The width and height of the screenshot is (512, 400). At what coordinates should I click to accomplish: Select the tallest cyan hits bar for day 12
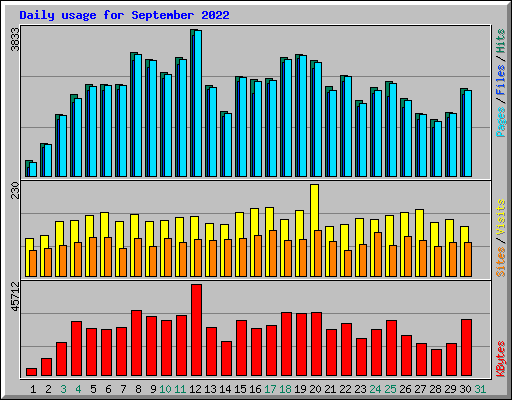[x=198, y=103]
